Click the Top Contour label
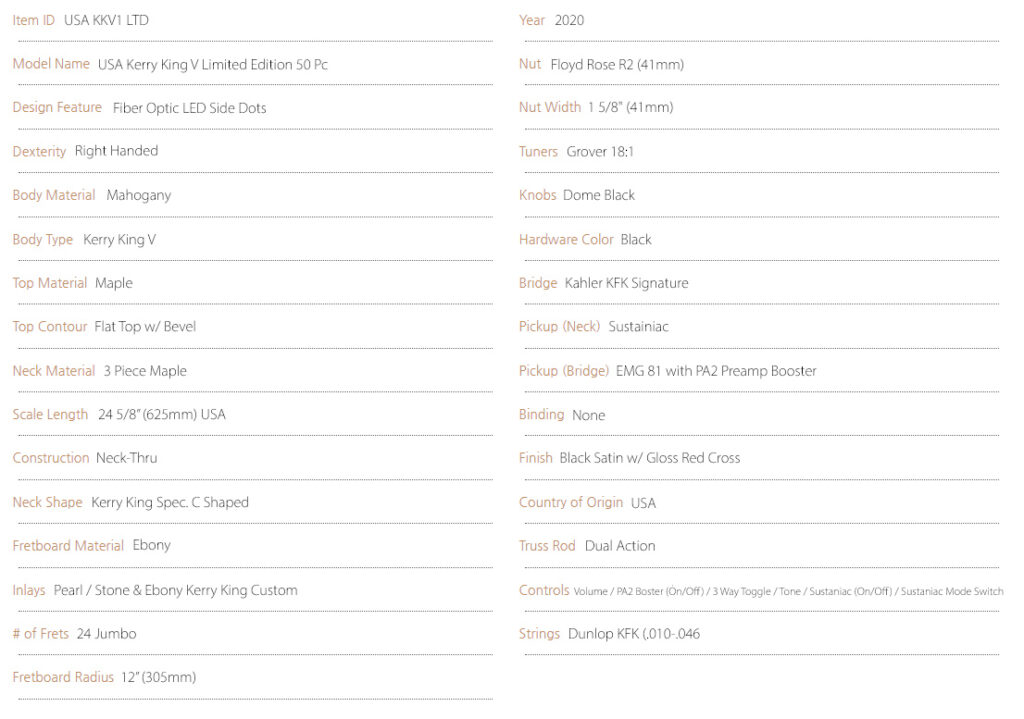The image size is (1024, 719). (x=50, y=327)
